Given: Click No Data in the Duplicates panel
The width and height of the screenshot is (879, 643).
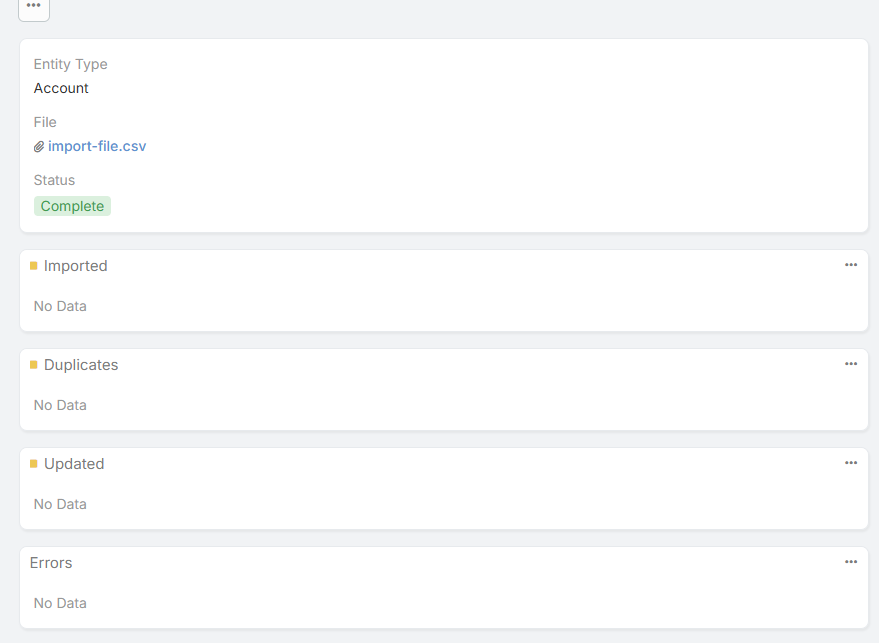Looking at the screenshot, I should 60,405.
